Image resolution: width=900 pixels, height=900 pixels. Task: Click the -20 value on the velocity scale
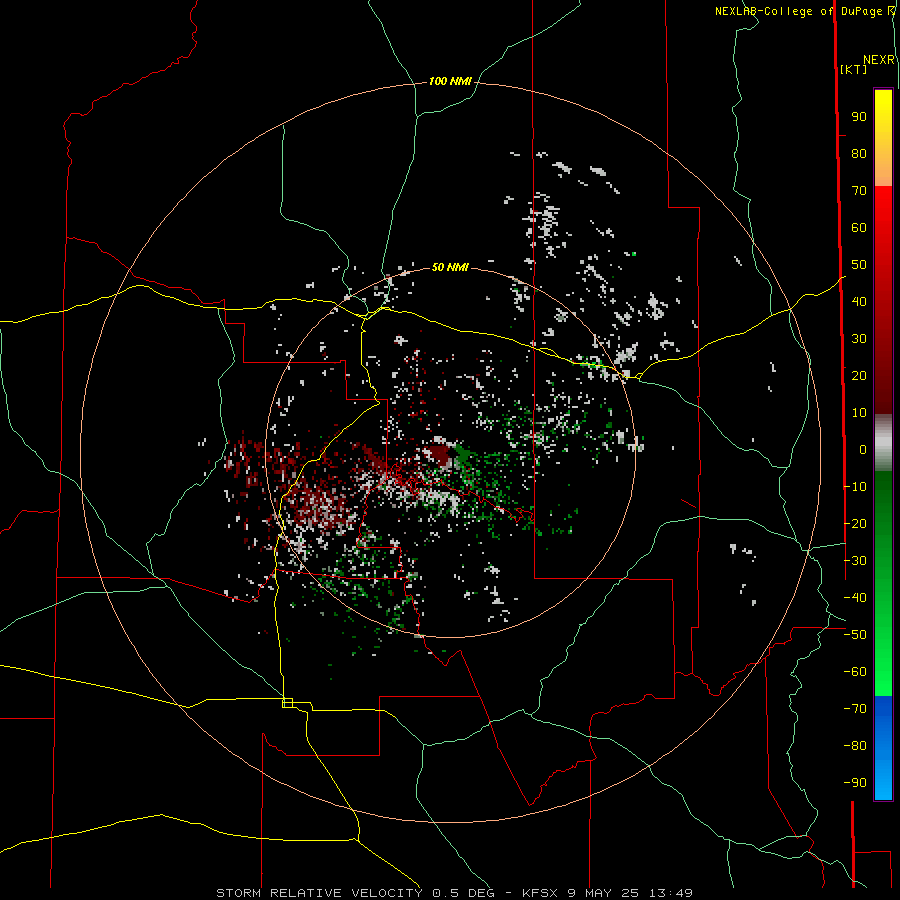click(855, 524)
